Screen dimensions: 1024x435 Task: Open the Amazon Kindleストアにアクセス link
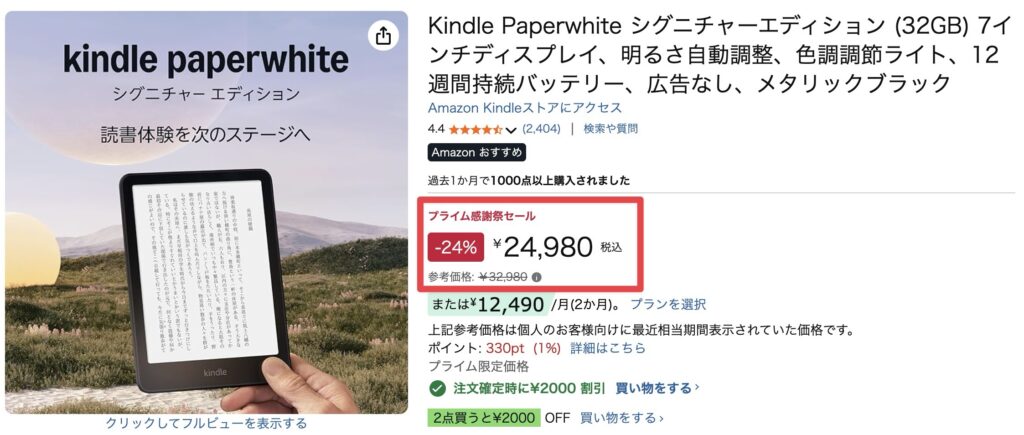pos(524,107)
